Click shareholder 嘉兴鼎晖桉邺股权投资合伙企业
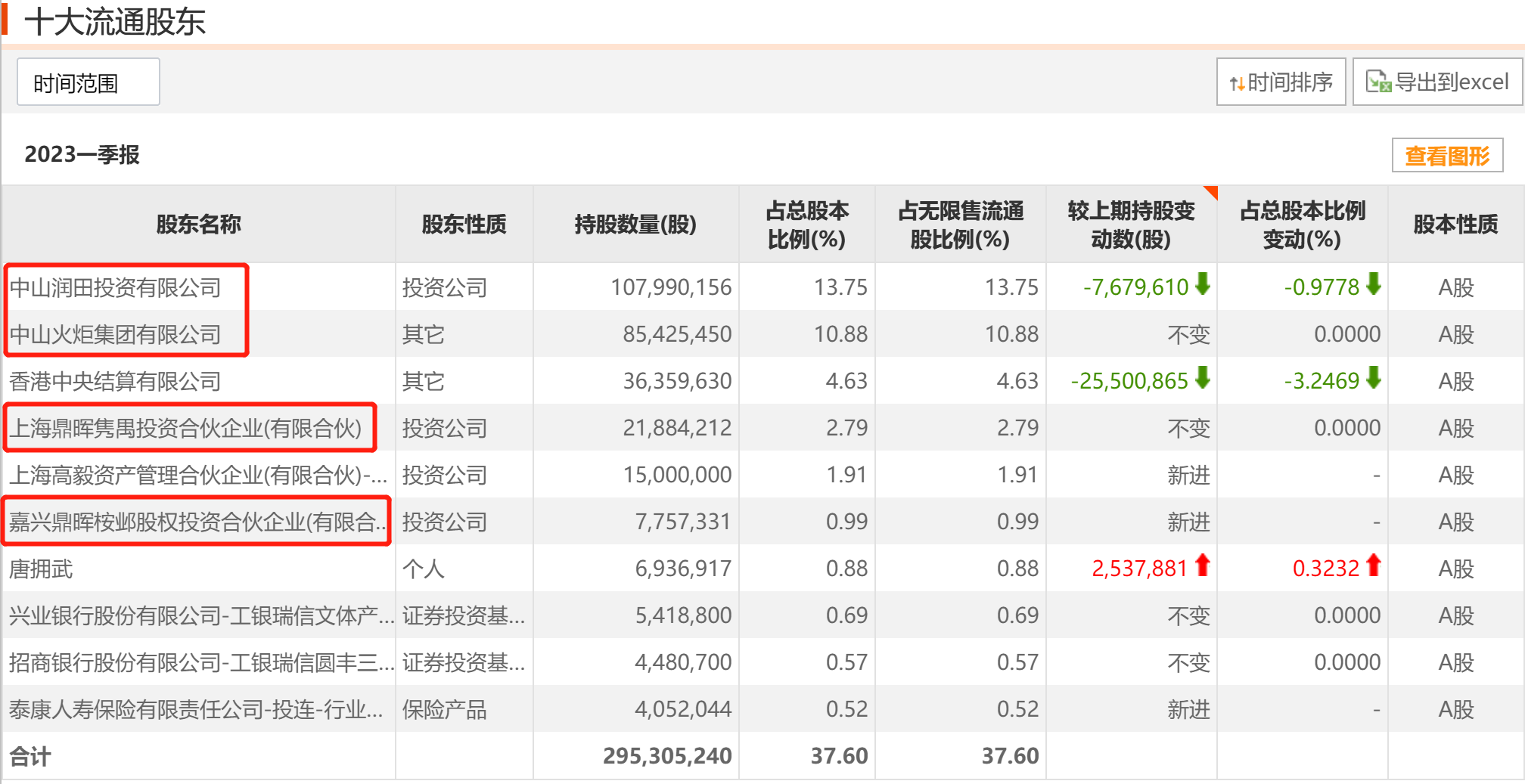Image resolution: width=1525 pixels, height=784 pixels. [198, 522]
